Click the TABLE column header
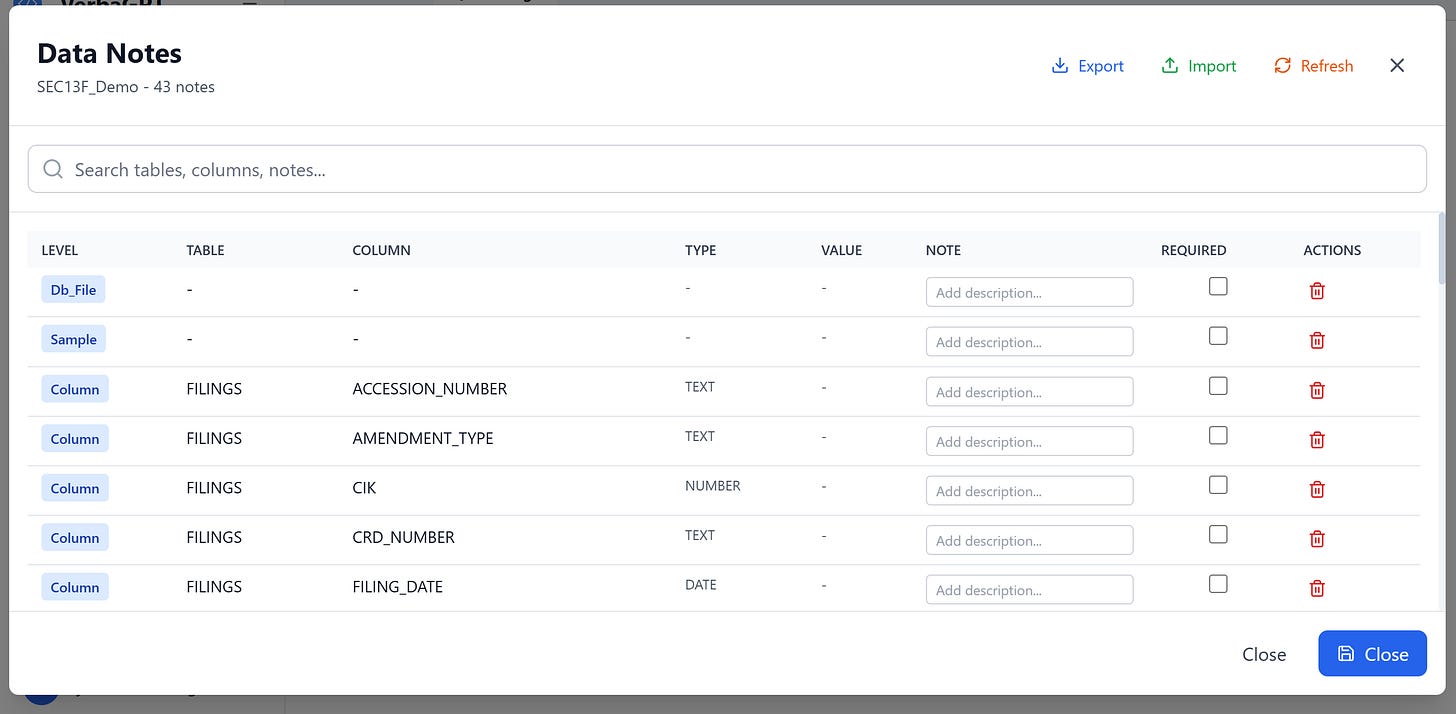The width and height of the screenshot is (1456, 714). click(x=205, y=250)
